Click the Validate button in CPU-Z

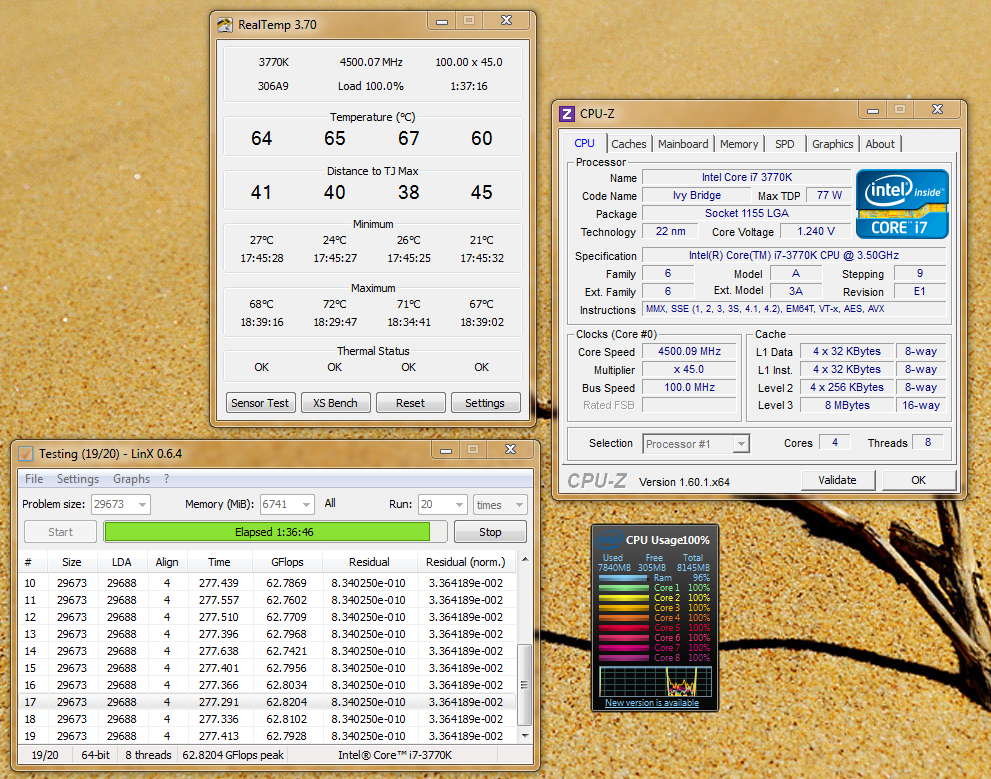click(837, 480)
